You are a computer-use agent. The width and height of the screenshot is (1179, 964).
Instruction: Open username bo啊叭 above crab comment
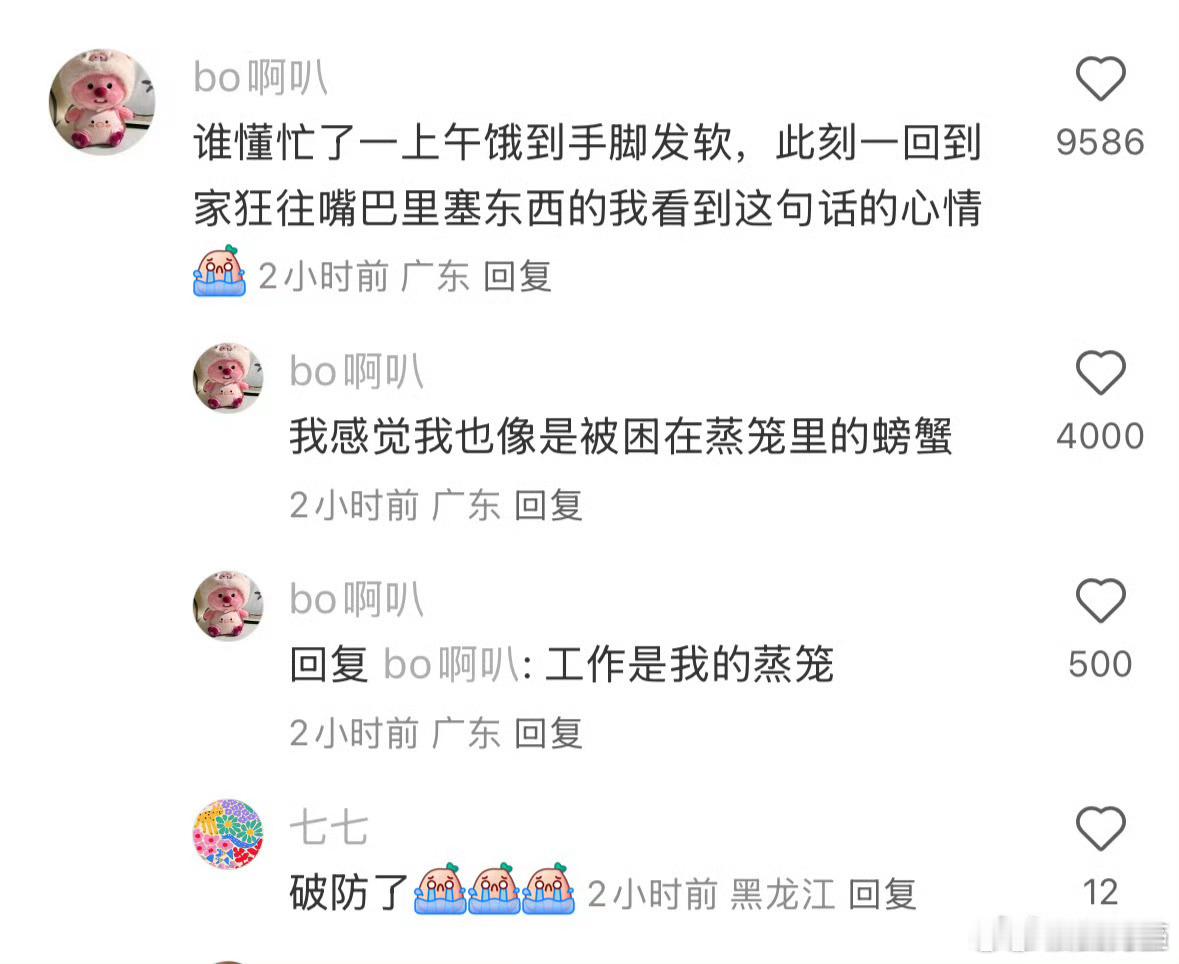tap(357, 371)
